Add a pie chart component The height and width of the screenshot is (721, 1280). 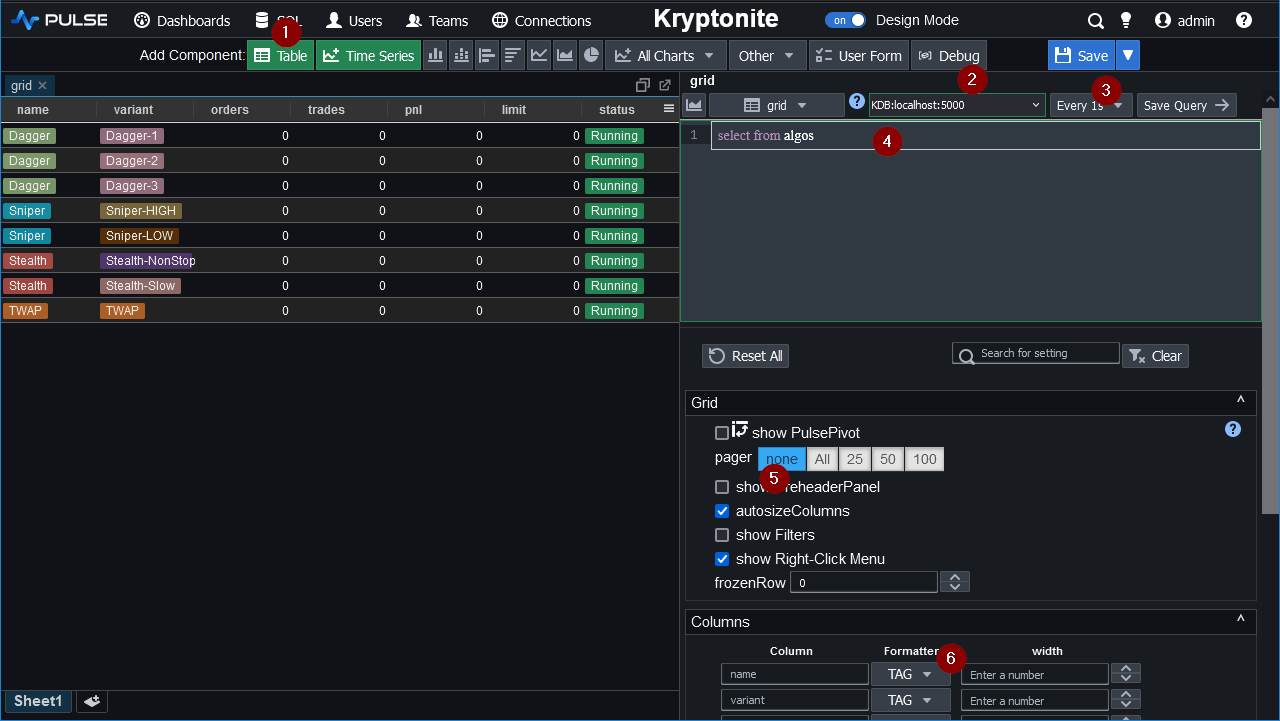pyautogui.click(x=591, y=56)
